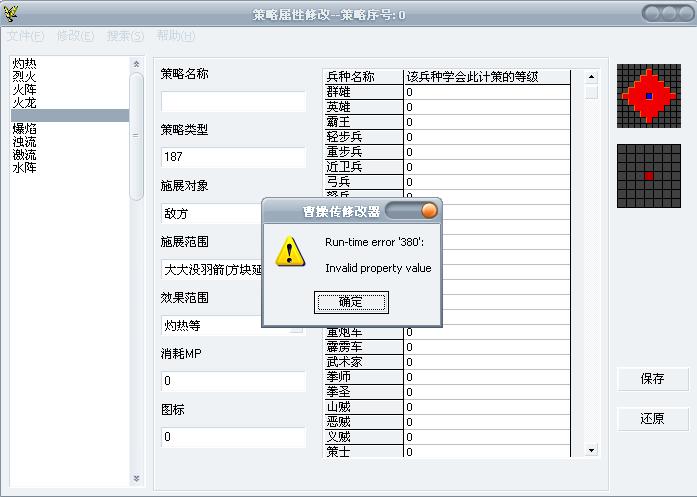The height and width of the screenshot is (497, 697).
Task: Click the 确定 button in error dialog
Action: 350,302
